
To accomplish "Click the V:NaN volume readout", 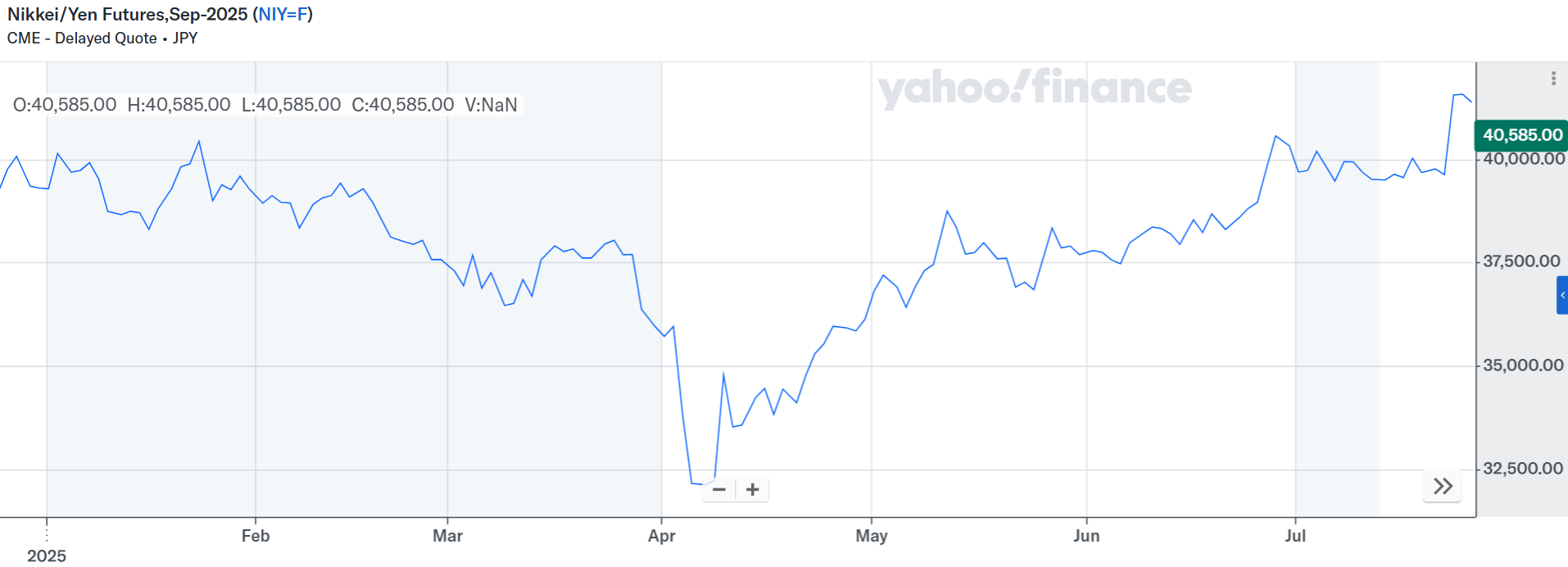I will coord(491,105).
